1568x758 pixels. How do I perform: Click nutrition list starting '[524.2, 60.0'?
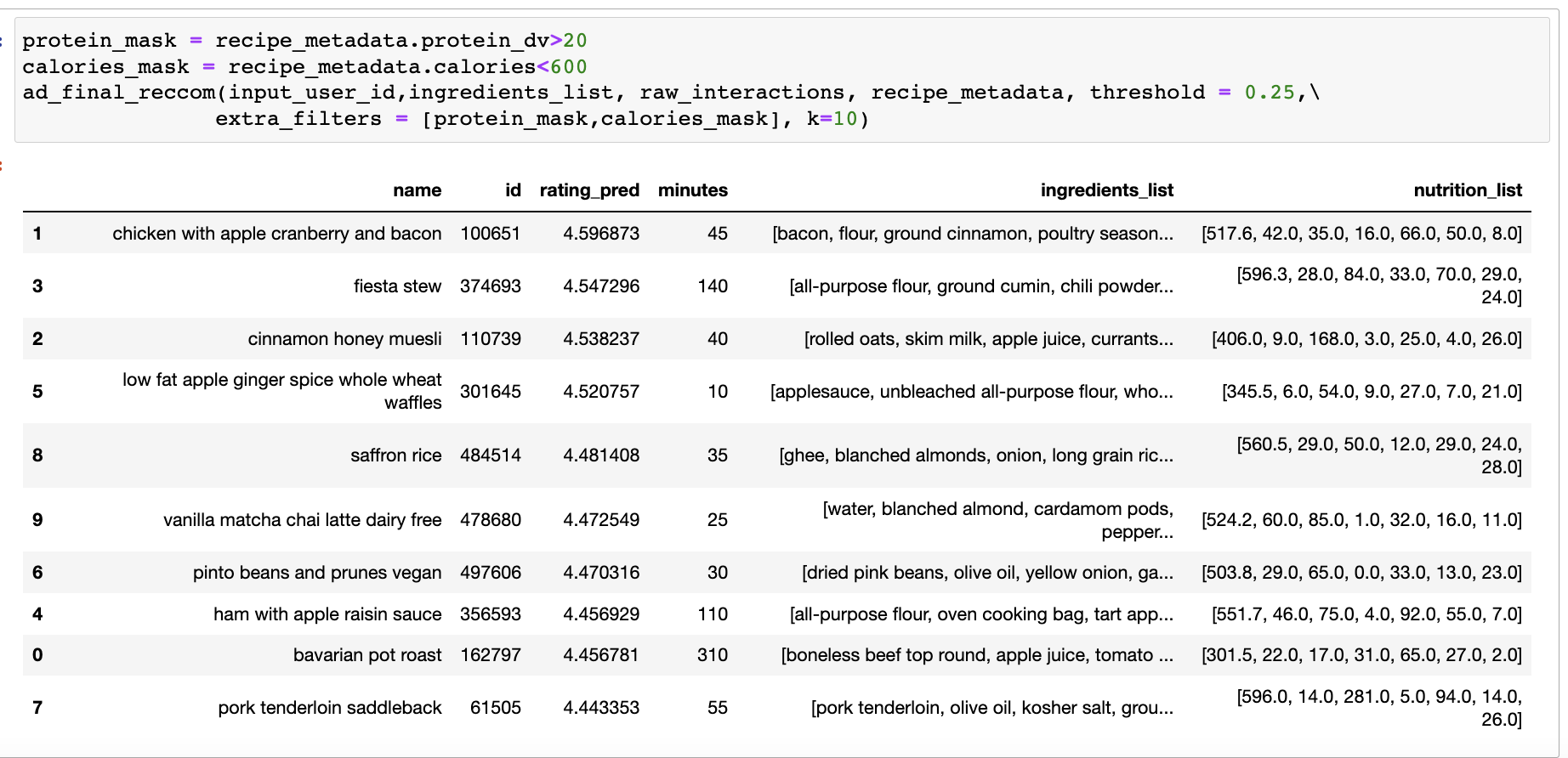tap(1361, 520)
